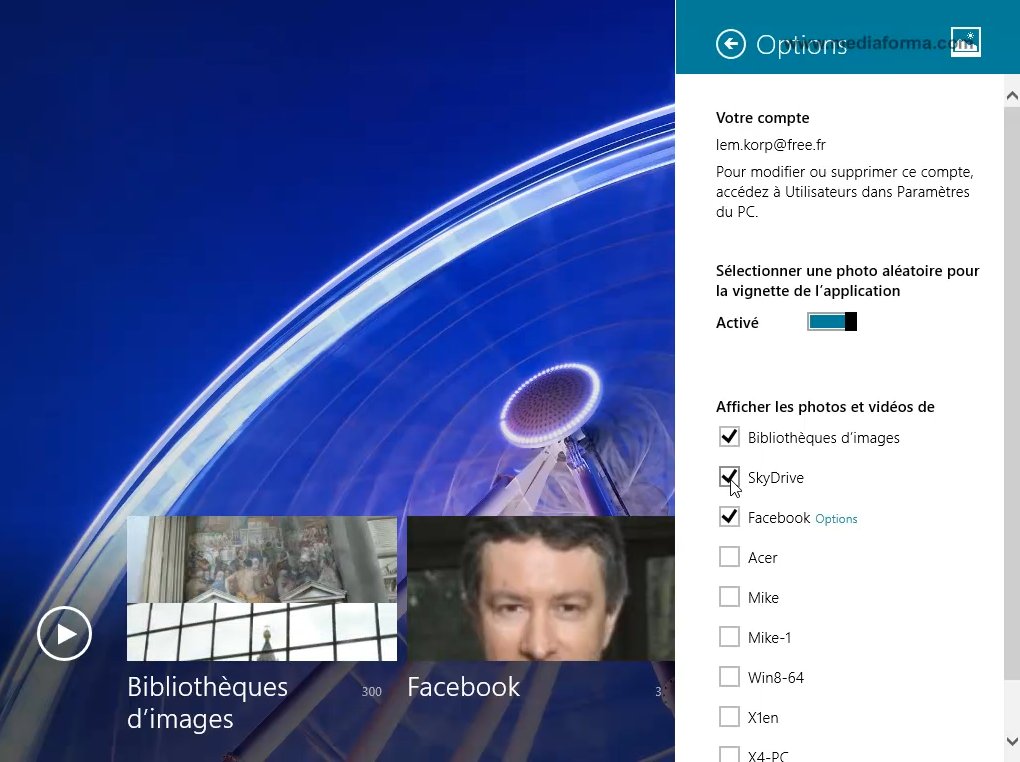Click the scrollbar down arrow in Options
Viewport: 1020px width, 762px height.
pos(1011,741)
